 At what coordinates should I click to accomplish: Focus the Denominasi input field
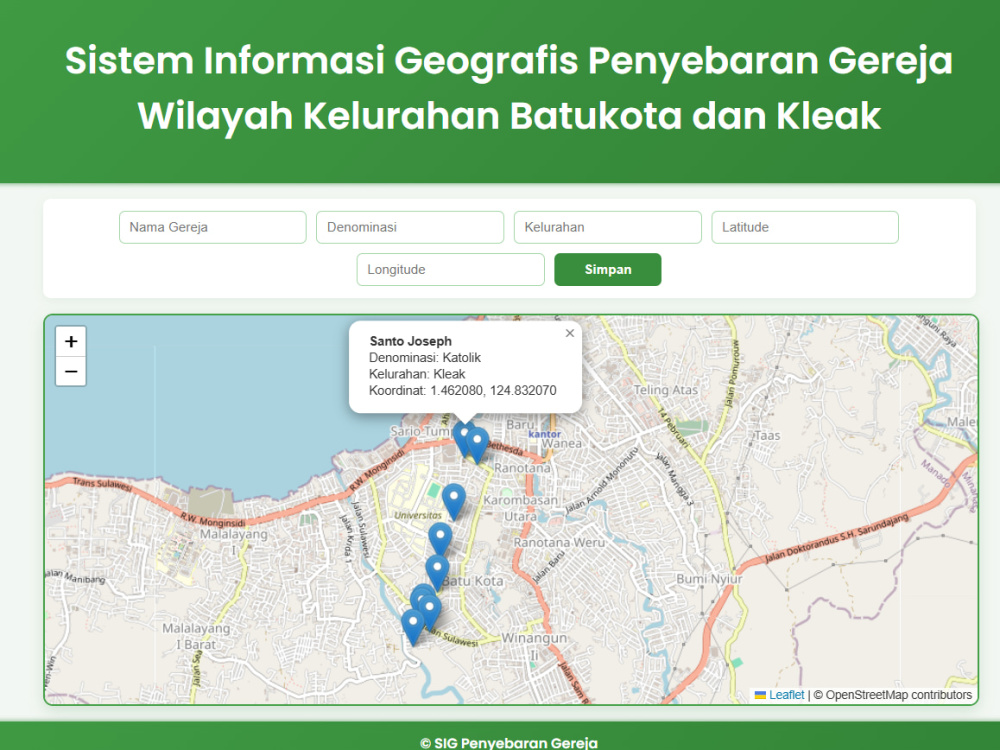click(410, 227)
